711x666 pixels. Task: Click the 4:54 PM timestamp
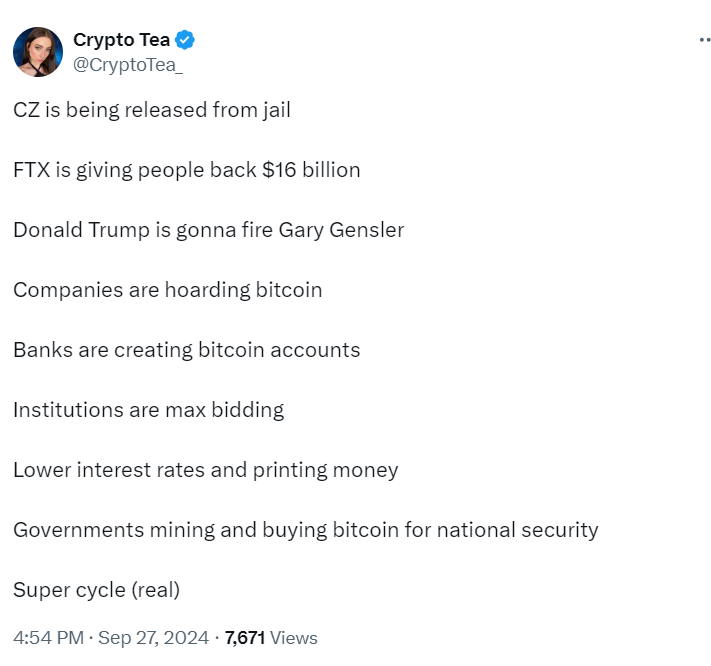pos(46,638)
